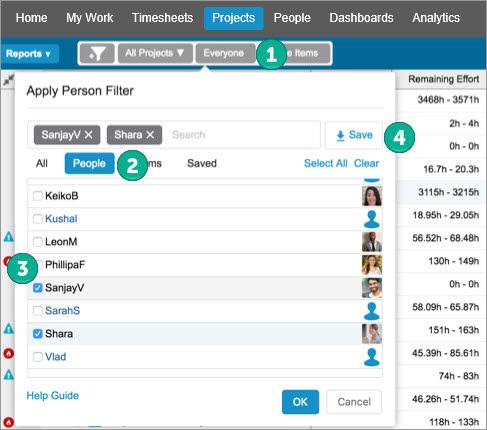Open the Dashboards menu item
The image size is (487, 430).
(x=361, y=18)
